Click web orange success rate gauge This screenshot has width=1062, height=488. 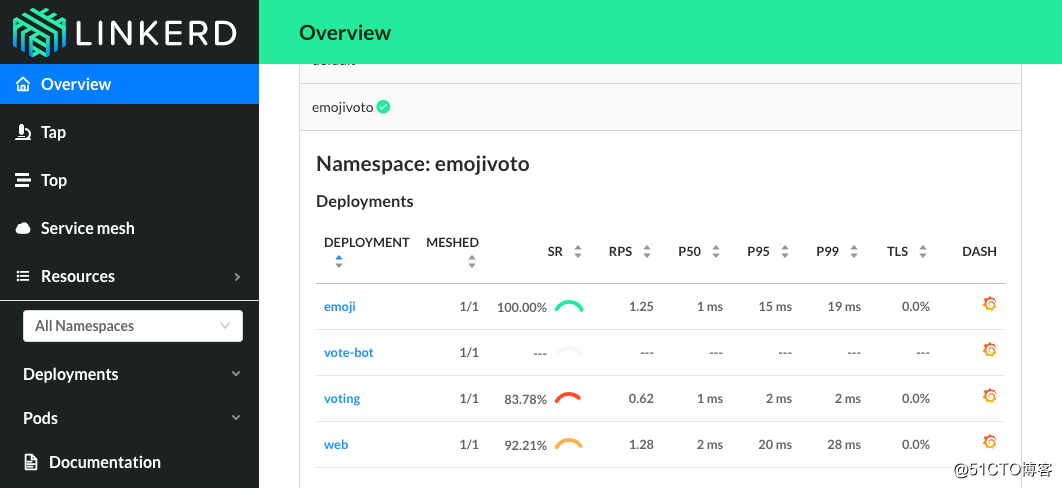click(x=569, y=445)
